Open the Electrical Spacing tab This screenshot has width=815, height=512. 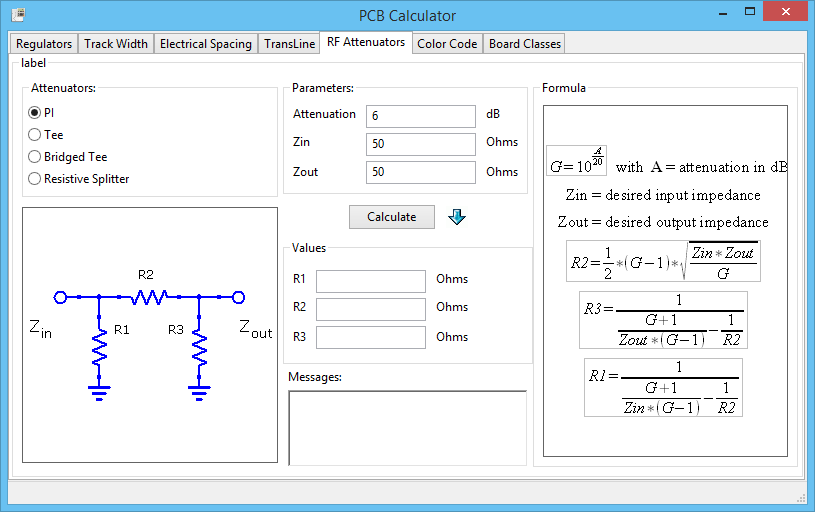click(205, 44)
